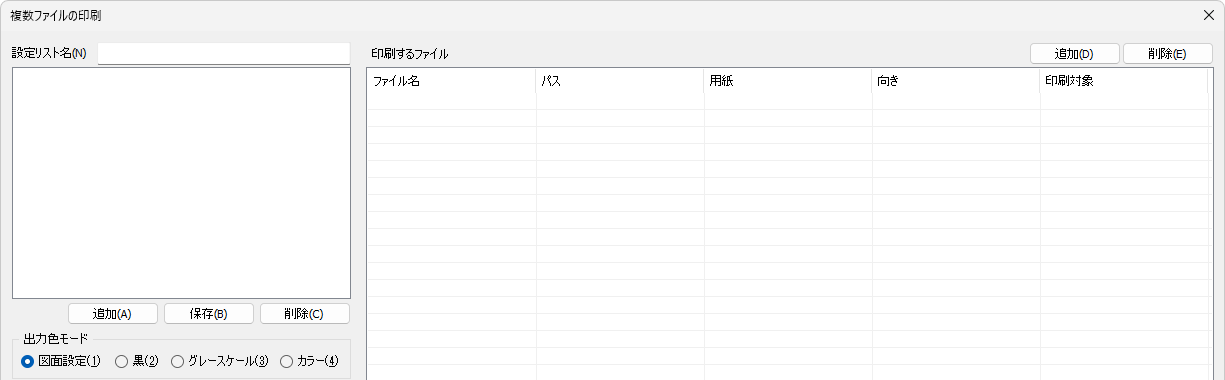Click the 印刷するファイル label
Viewport: 1225px width, 380px height.
click(x=409, y=54)
